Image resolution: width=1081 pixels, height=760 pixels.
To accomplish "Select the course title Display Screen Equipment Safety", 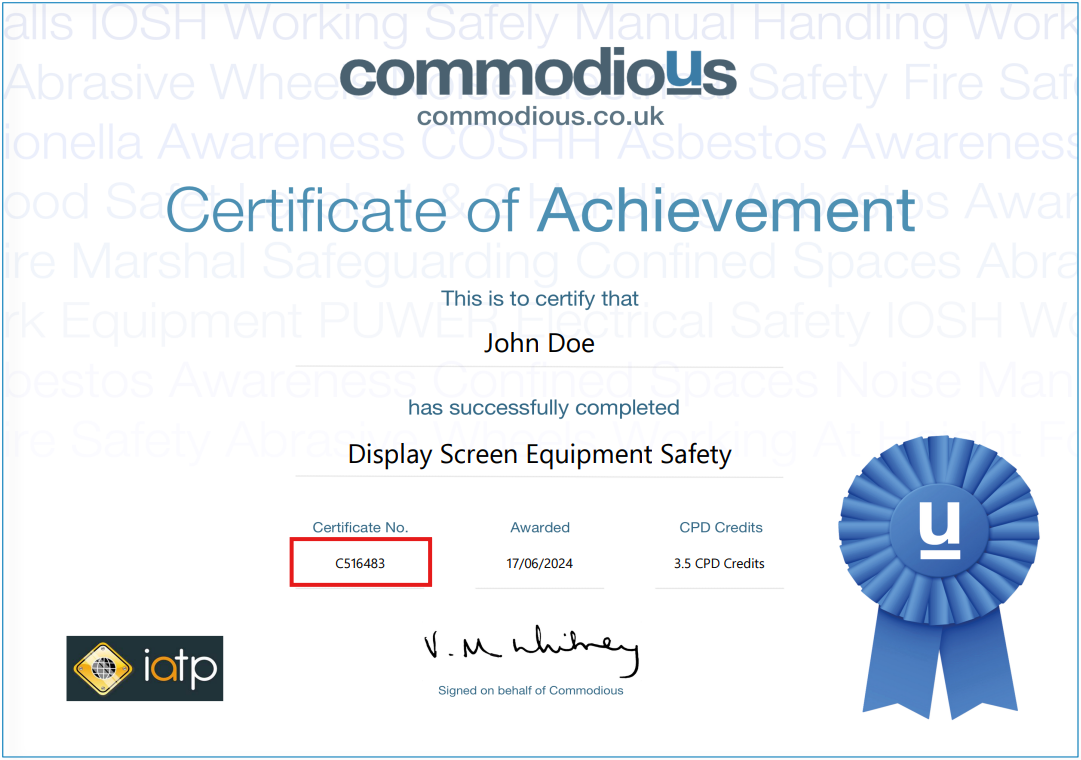I will [540, 454].
